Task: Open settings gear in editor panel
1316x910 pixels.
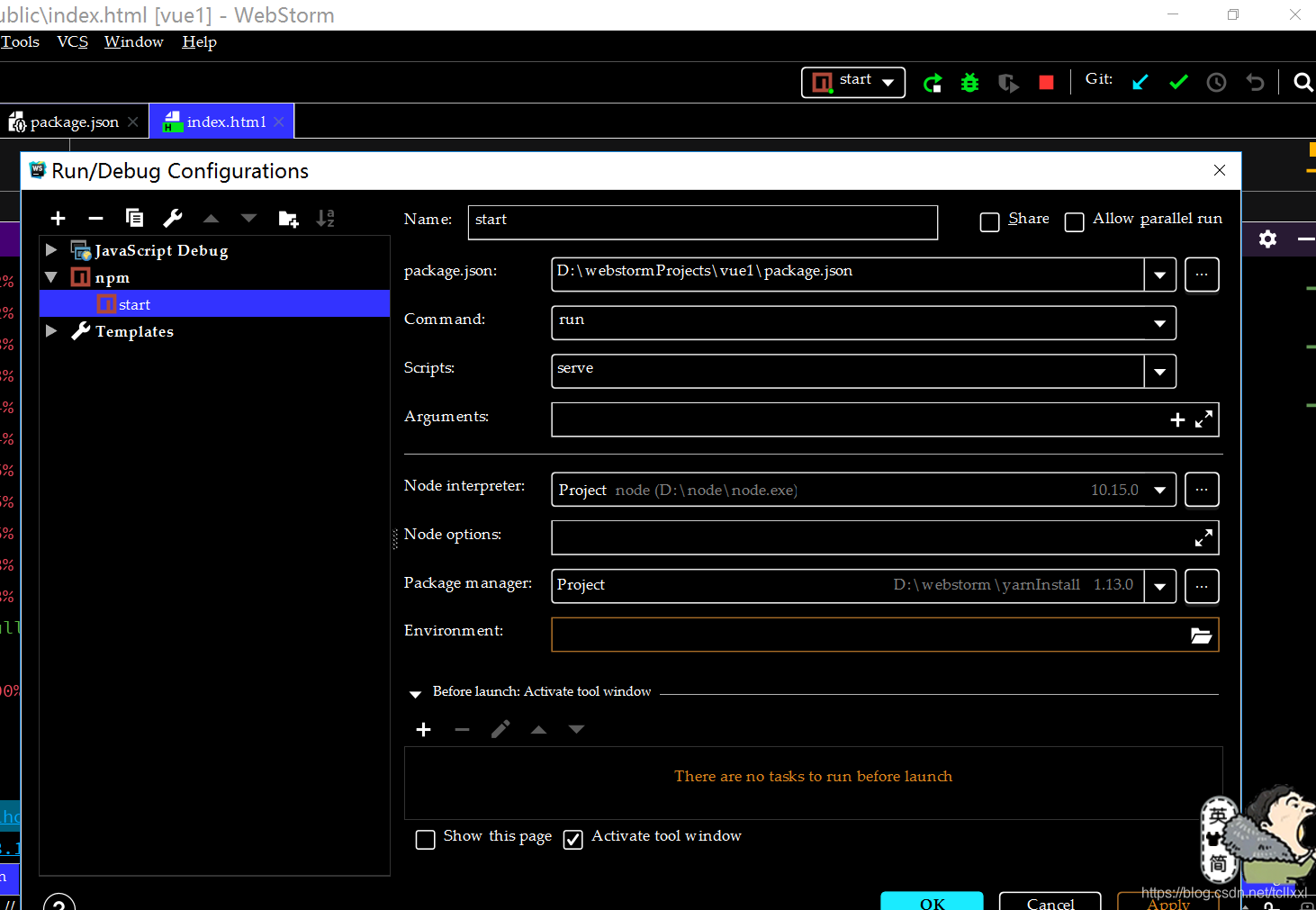Action: (x=1267, y=239)
